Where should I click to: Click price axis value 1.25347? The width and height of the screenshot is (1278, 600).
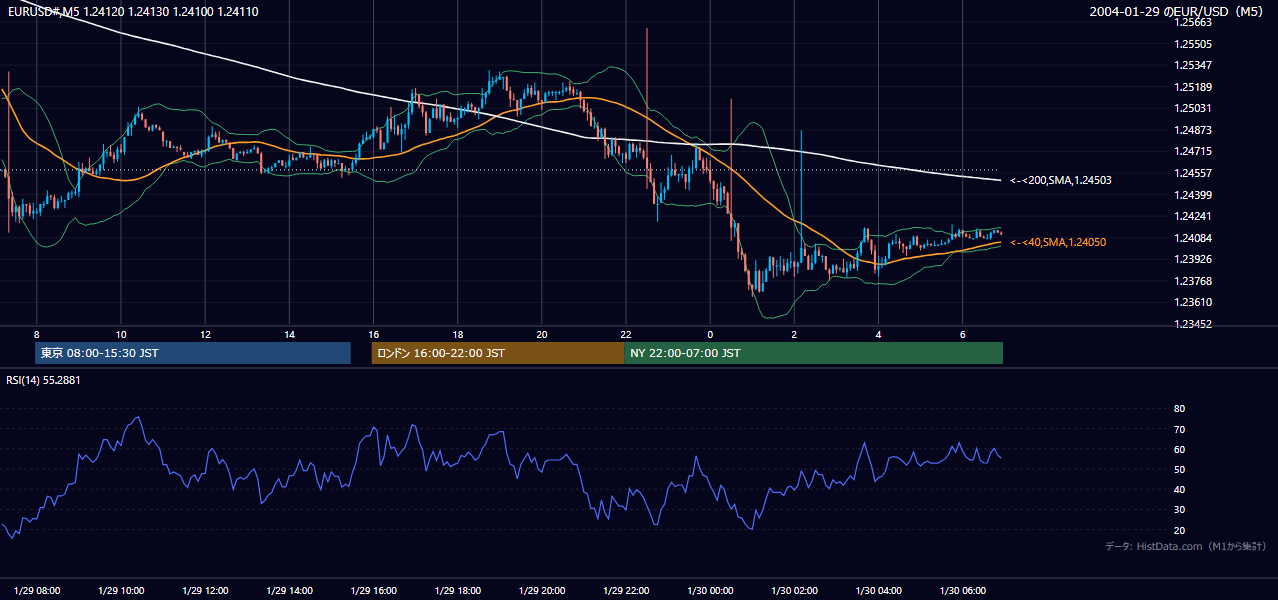pyautogui.click(x=1194, y=65)
